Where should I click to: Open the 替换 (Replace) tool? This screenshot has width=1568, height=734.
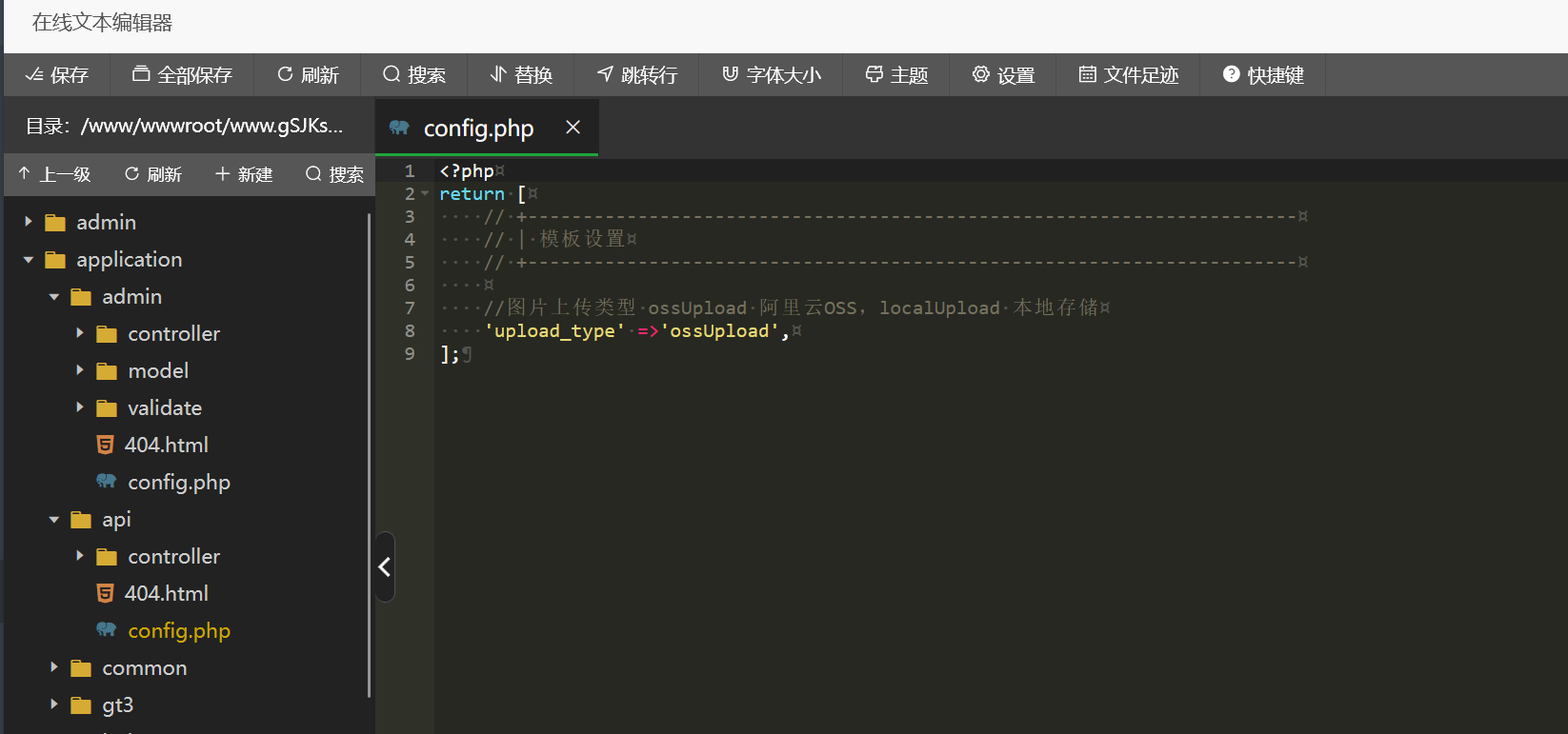click(521, 75)
